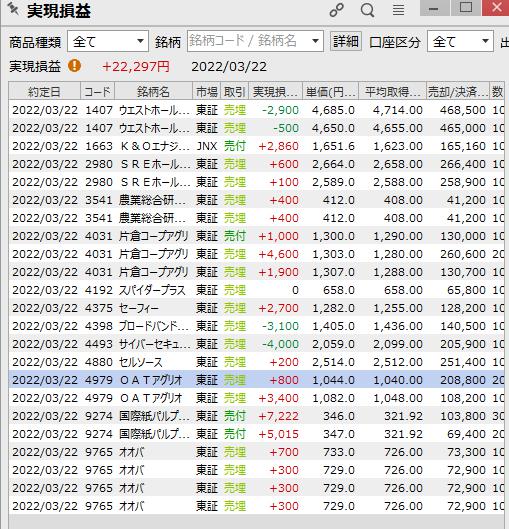
Task: Open the hamburger menu icon
Action: (x=398, y=10)
